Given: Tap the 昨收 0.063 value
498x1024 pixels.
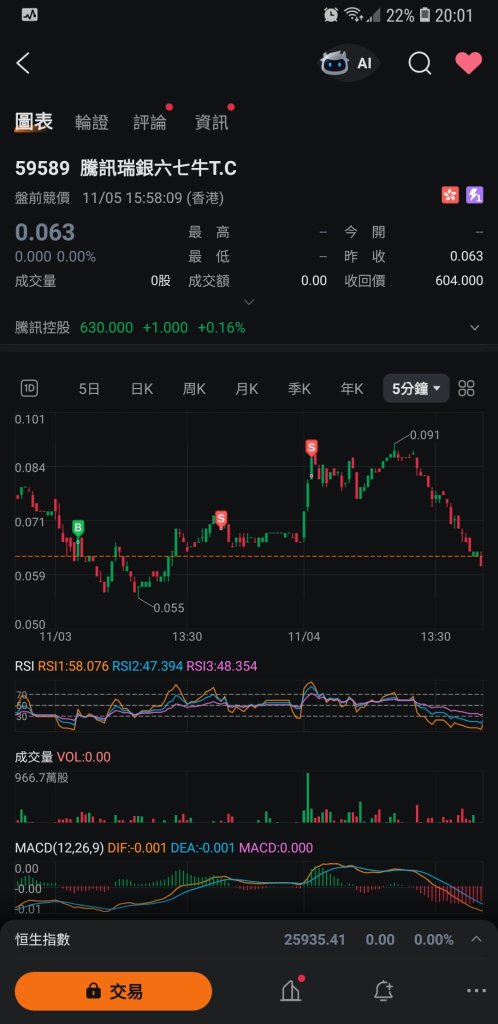Looking at the screenshot, I should pos(467,257).
